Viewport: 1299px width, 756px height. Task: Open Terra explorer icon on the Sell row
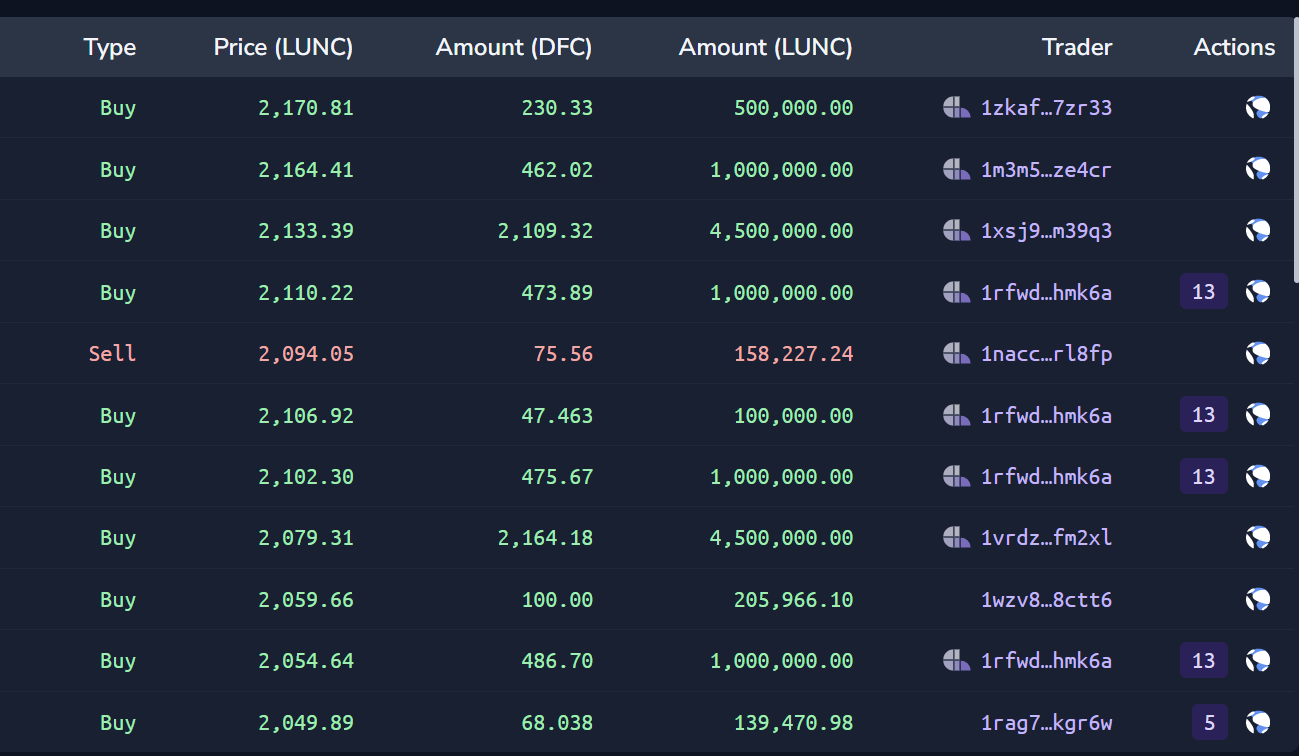pos(1258,353)
